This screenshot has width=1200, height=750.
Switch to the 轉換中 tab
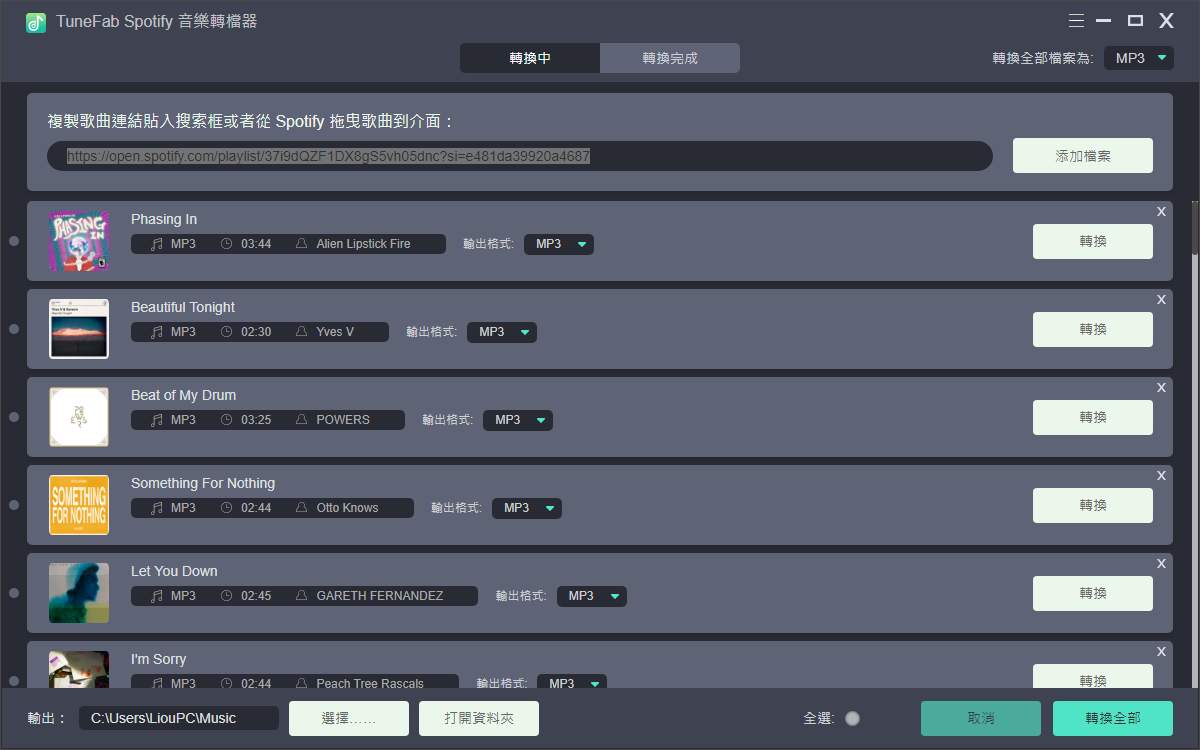pyautogui.click(x=530, y=58)
